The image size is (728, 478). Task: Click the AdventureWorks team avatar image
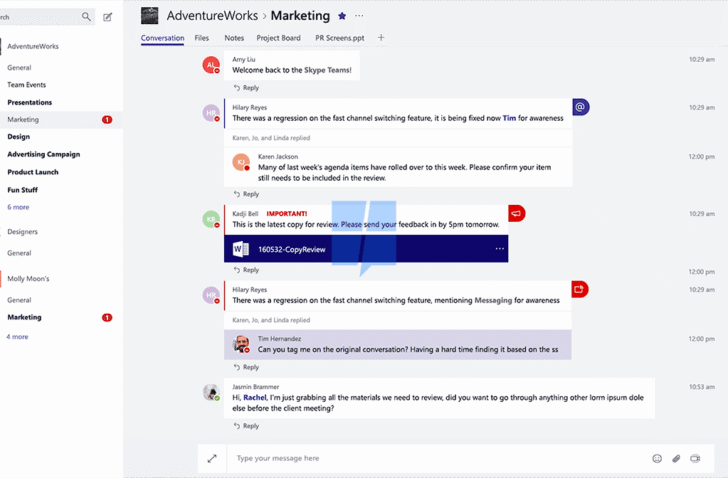[x=150, y=16]
